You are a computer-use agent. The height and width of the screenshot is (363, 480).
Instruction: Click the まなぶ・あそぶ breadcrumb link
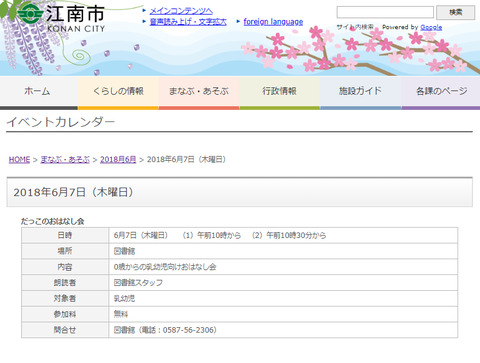(65, 159)
